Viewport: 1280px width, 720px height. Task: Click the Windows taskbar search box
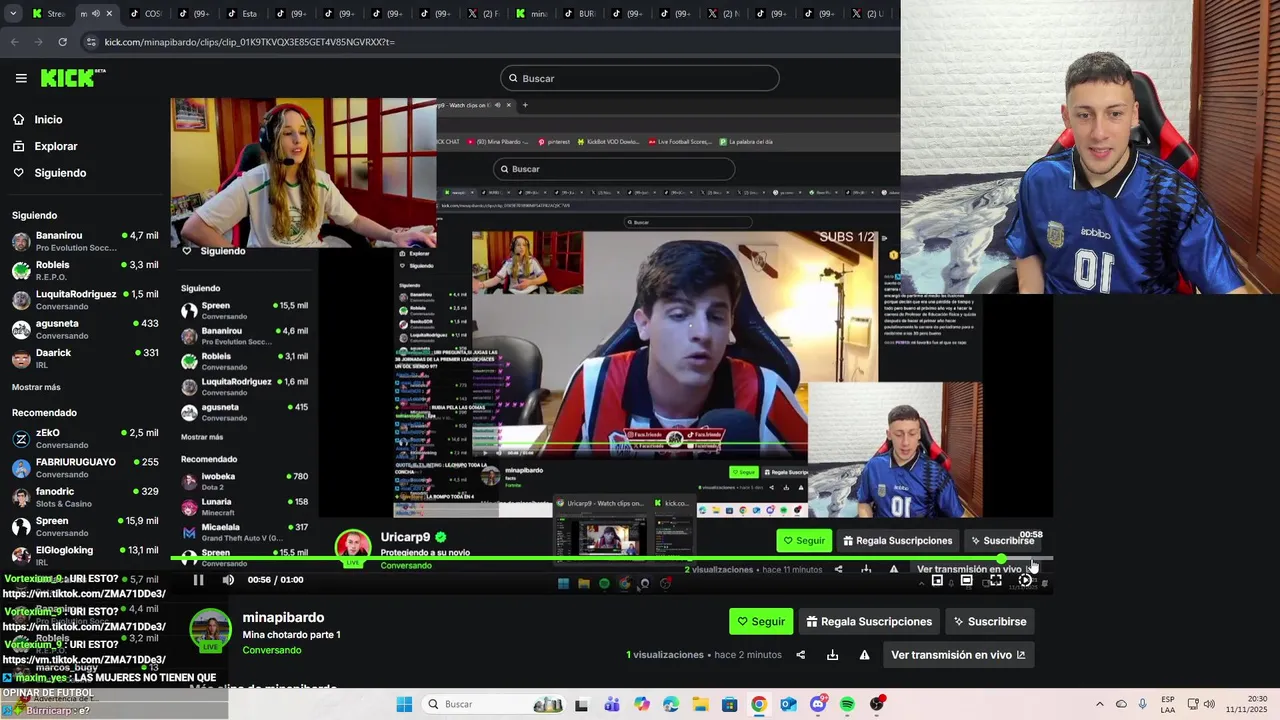493,704
